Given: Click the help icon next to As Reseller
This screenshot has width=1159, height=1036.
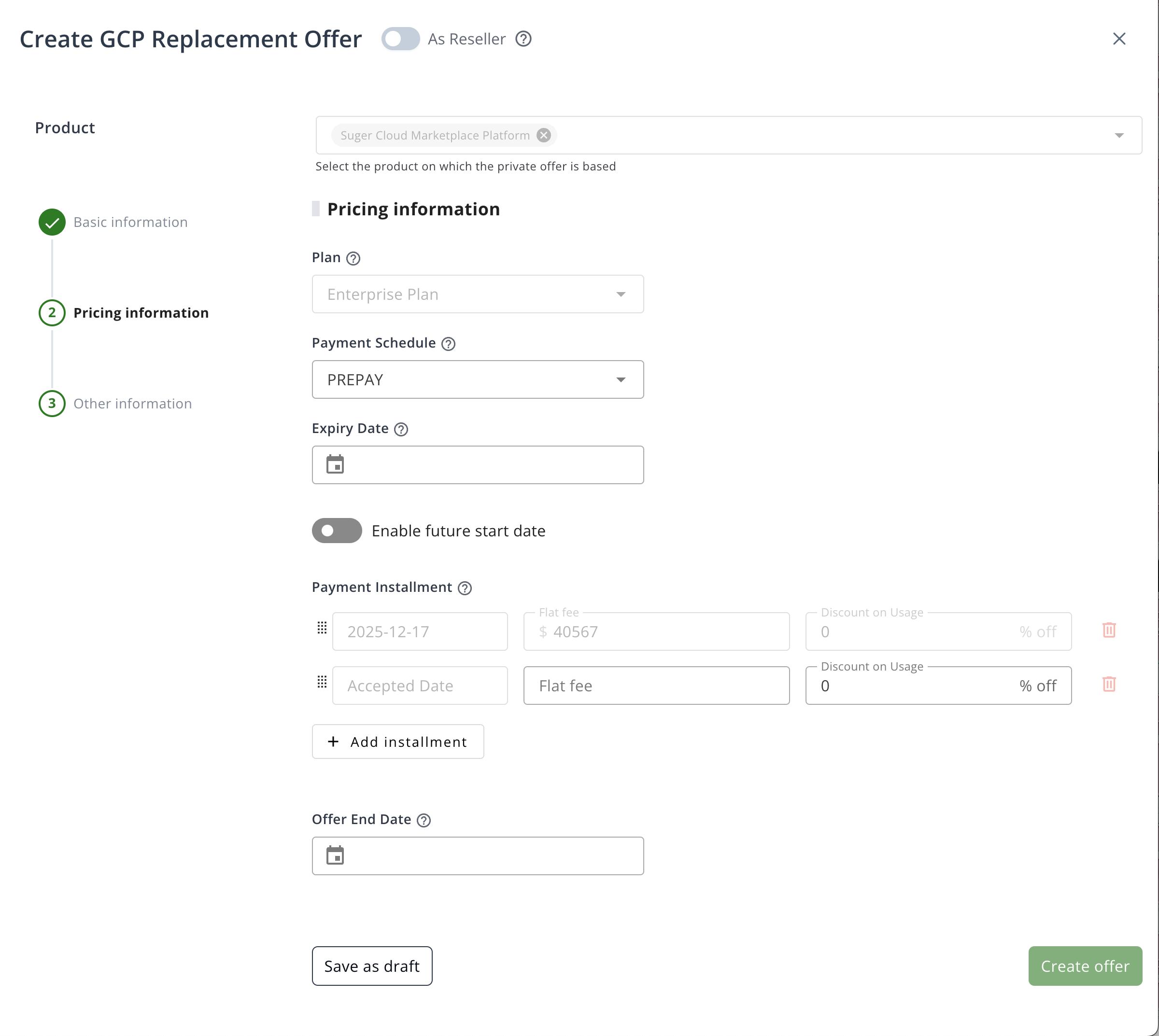Looking at the screenshot, I should pyautogui.click(x=524, y=39).
